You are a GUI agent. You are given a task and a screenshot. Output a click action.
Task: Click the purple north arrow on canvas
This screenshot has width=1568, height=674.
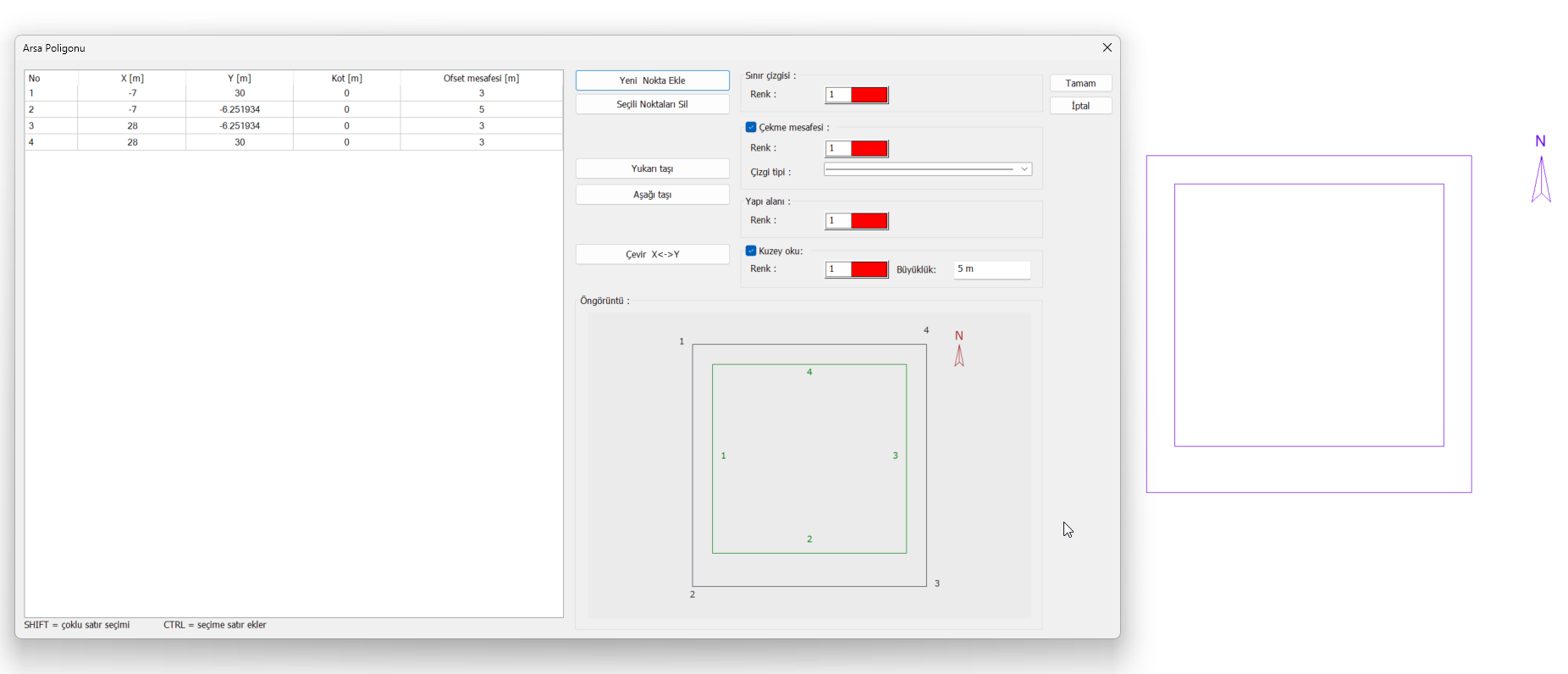[x=1541, y=180]
